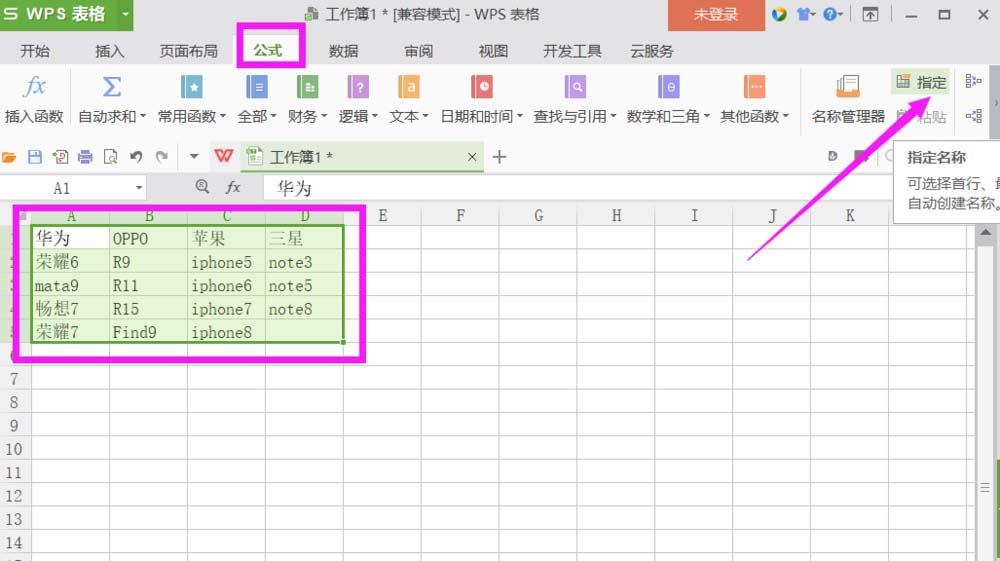Viewport: 1000px width, 561px height.
Task: Expand the AutoSum (自动求和) dropdown arrow
Action: (x=143, y=116)
